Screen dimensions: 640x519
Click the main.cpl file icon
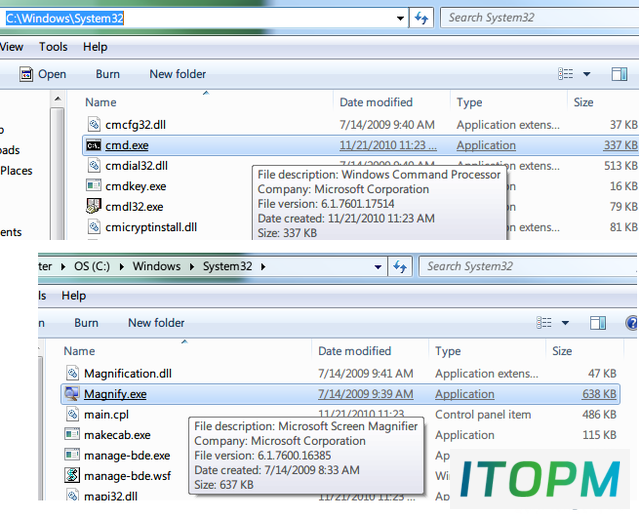72,414
